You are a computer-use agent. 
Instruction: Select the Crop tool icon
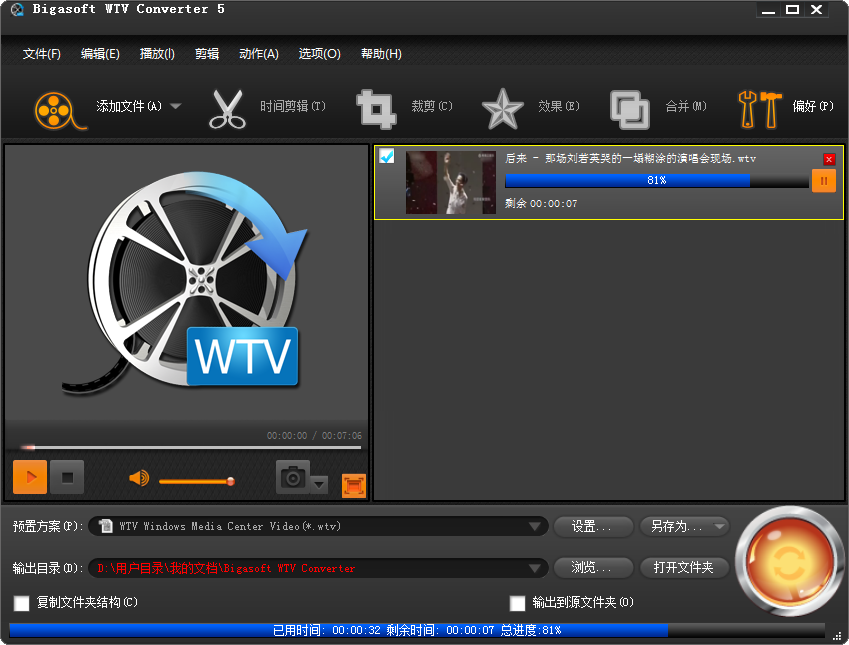click(x=377, y=108)
